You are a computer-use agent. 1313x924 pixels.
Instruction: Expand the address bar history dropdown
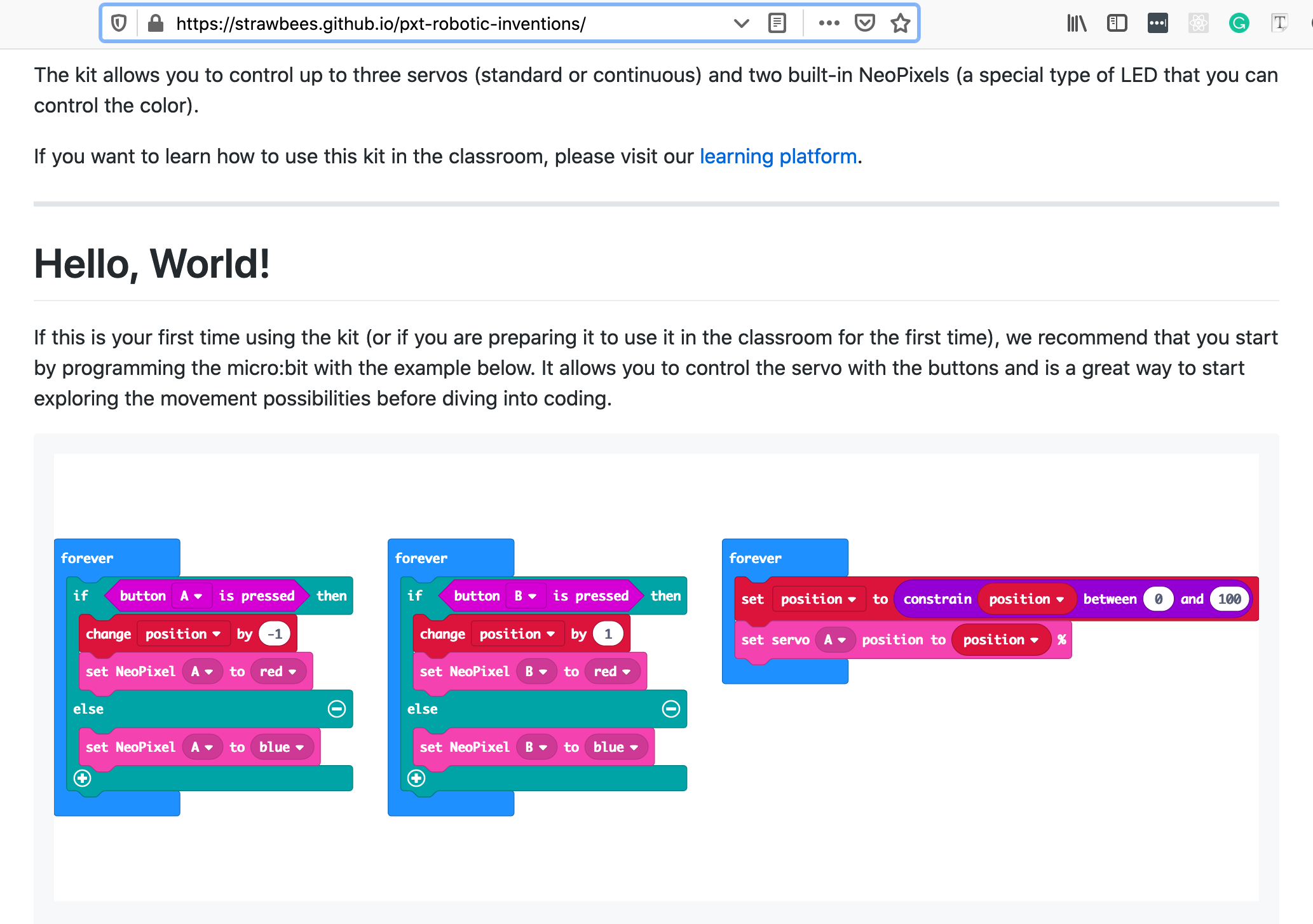pyautogui.click(x=741, y=23)
